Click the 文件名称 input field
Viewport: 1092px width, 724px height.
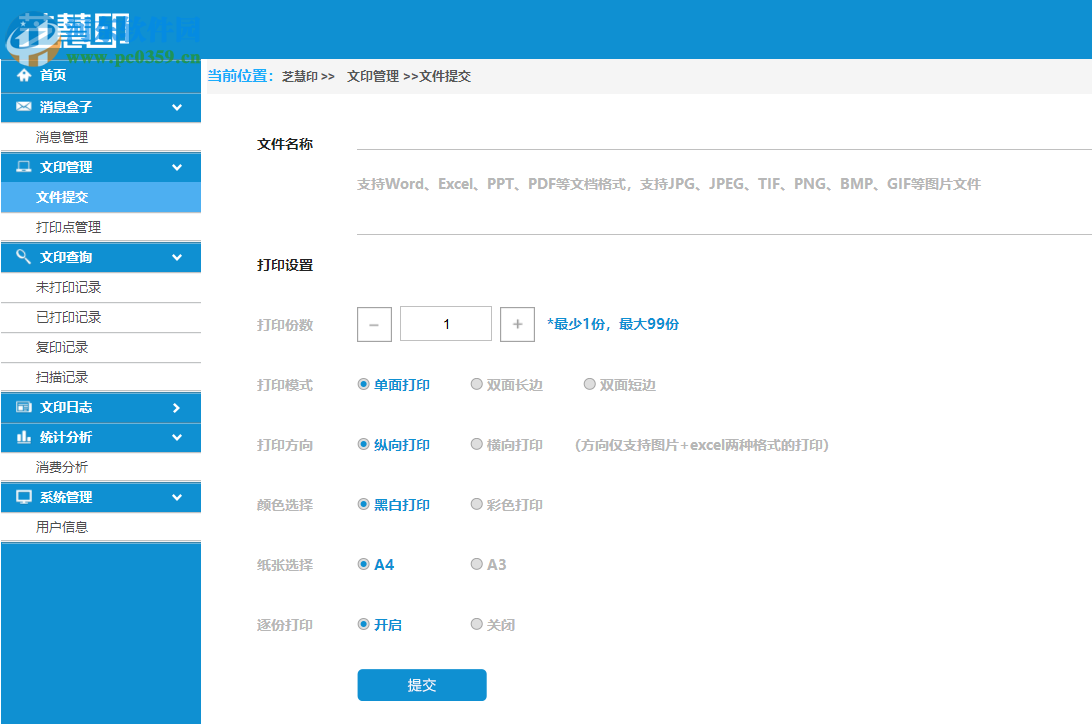[x=600, y=144]
